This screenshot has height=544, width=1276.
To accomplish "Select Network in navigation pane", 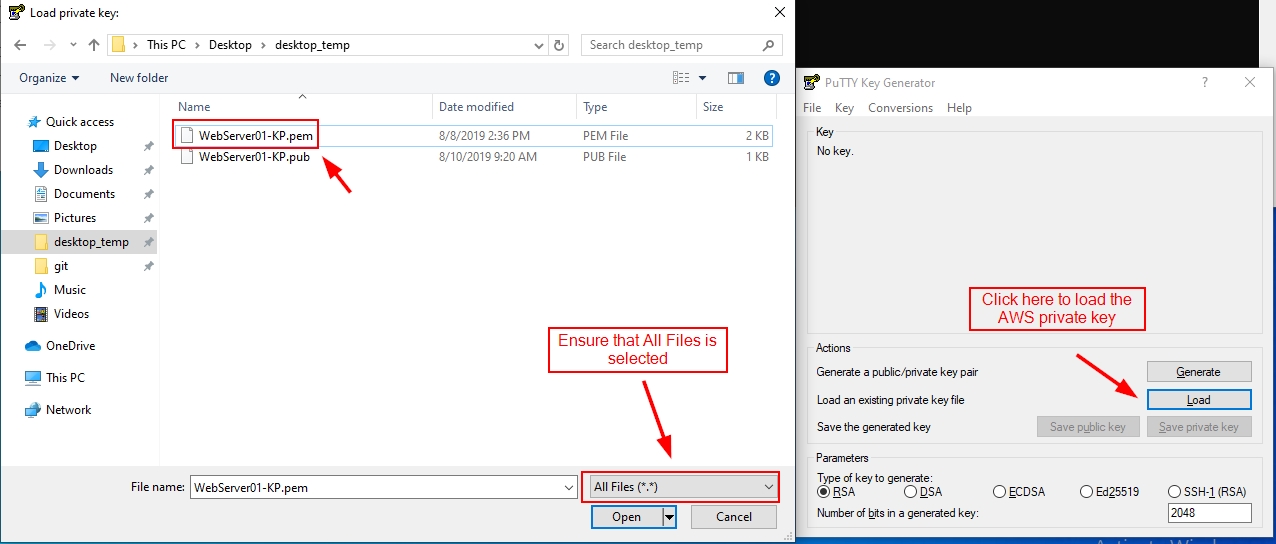I will point(68,410).
